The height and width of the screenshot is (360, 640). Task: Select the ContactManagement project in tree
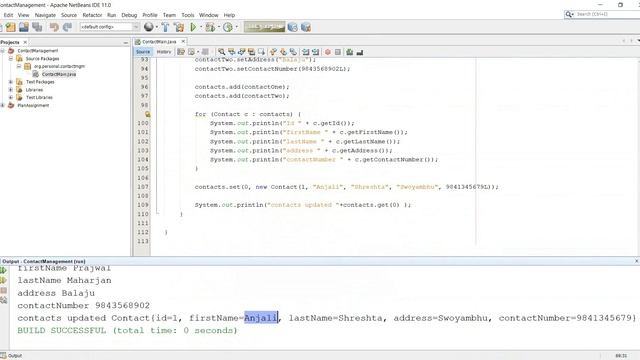point(38,51)
